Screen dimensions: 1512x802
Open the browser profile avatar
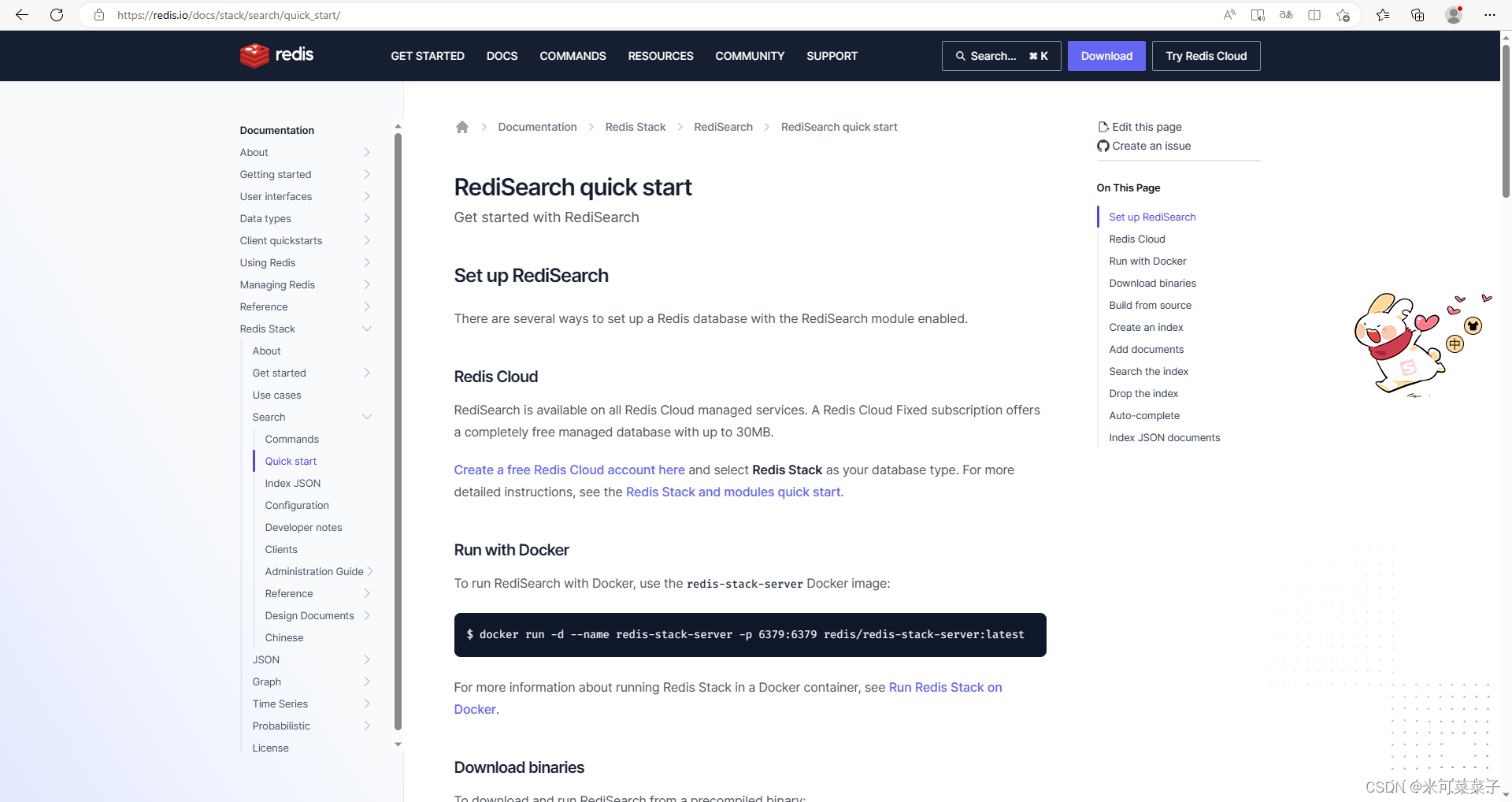(x=1455, y=15)
